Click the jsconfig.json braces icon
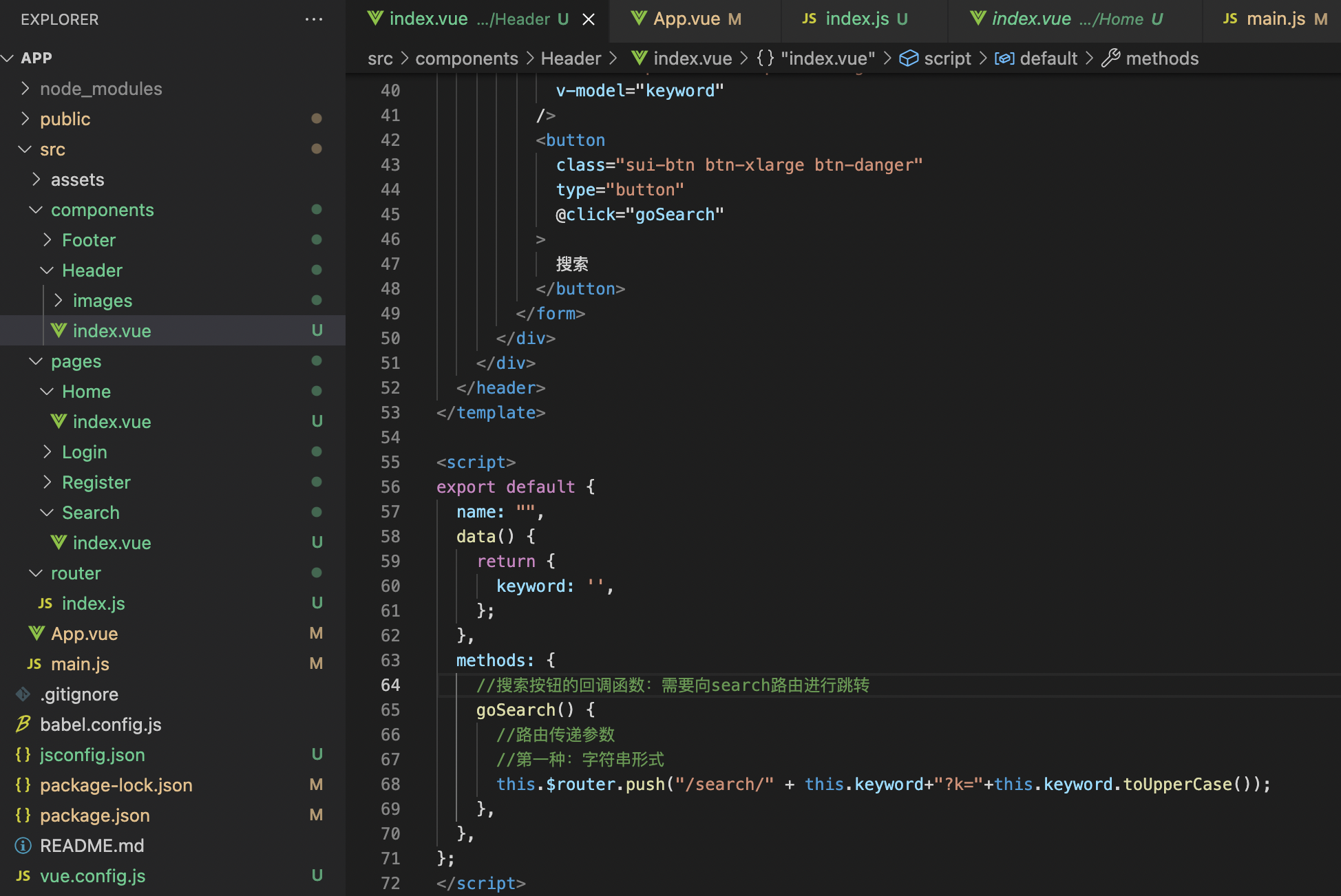This screenshot has height=896, width=1341. (x=23, y=754)
